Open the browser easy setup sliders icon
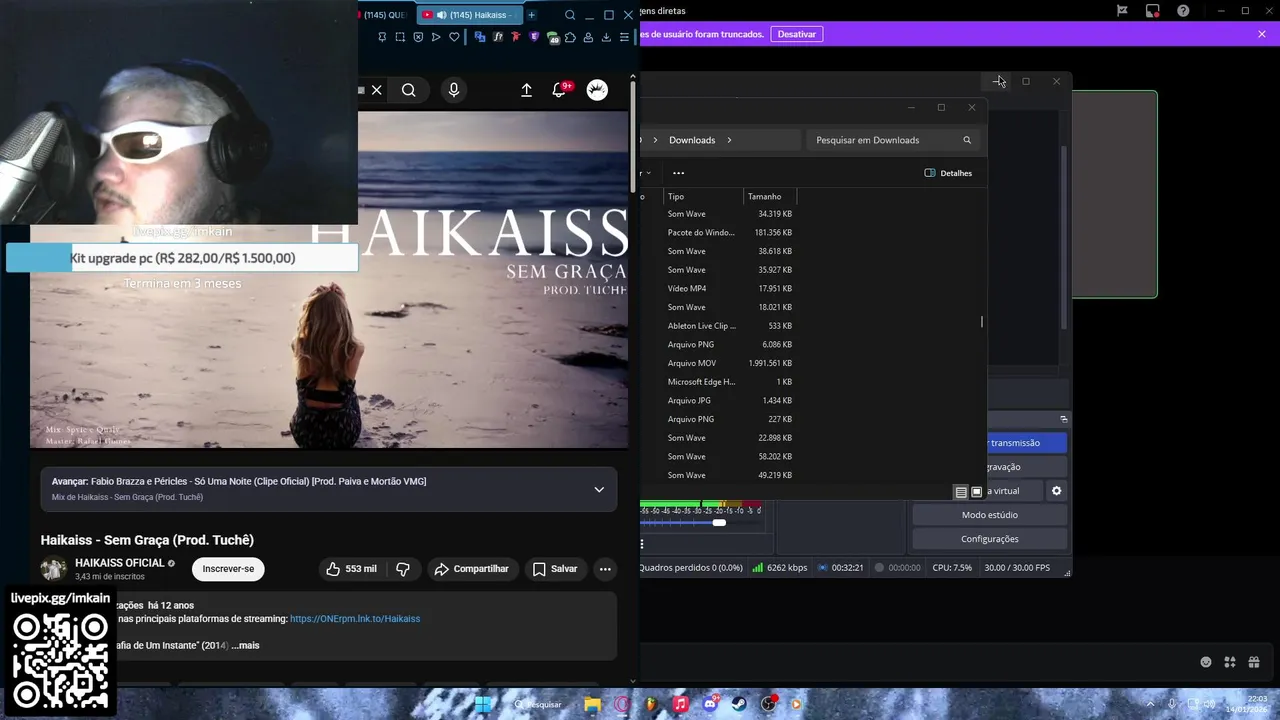This screenshot has width=1280, height=720. pos(624,37)
